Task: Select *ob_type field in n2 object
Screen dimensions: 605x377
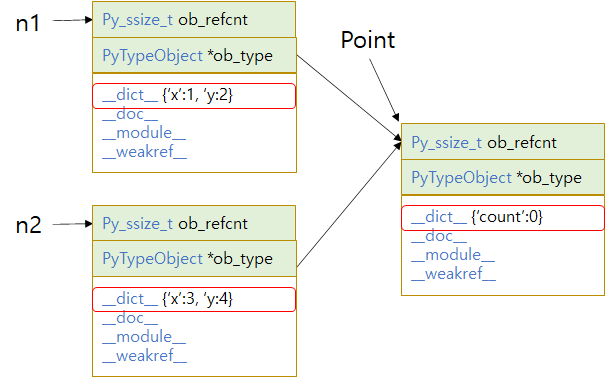Action: [x=194, y=259]
